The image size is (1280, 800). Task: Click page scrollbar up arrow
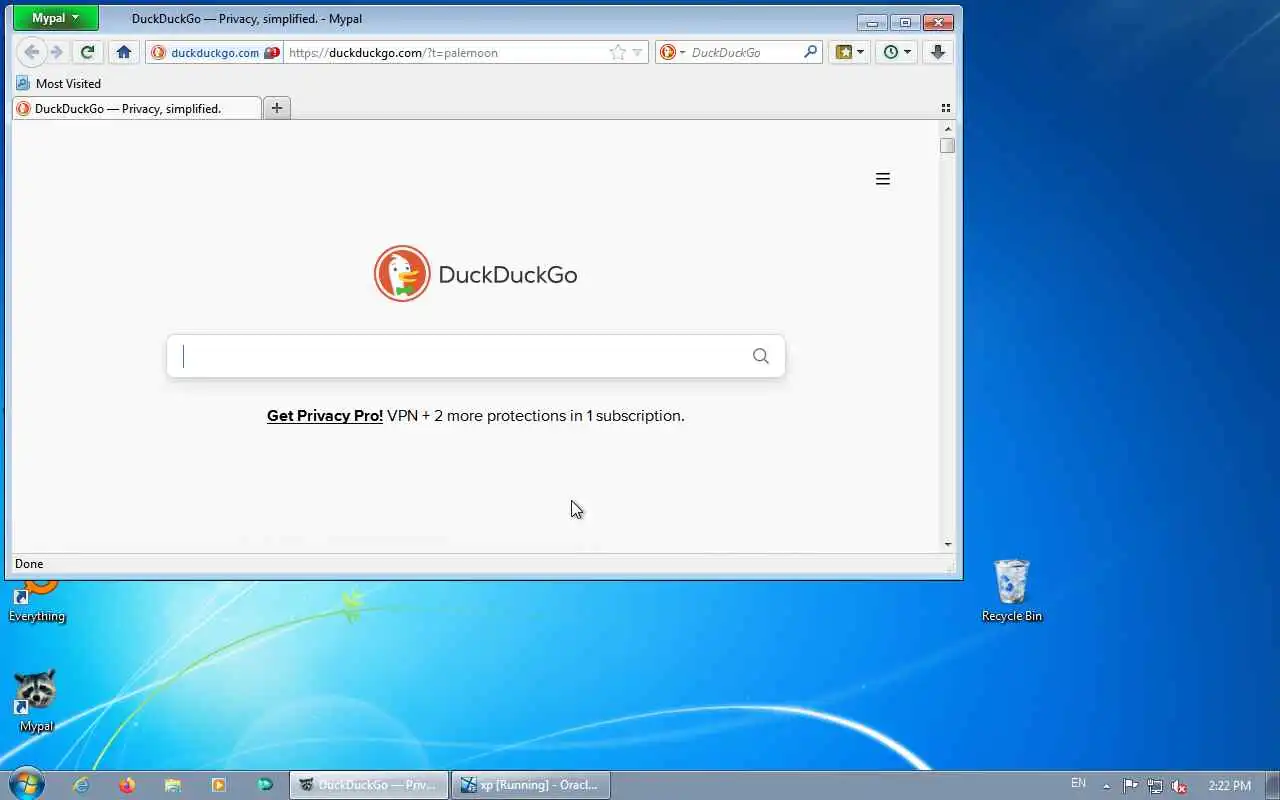[948, 129]
